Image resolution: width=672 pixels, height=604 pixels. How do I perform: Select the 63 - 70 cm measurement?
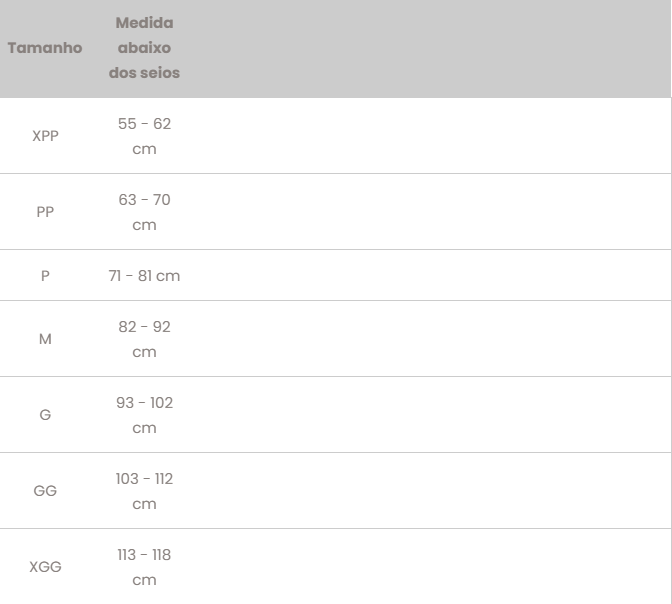pos(144,212)
